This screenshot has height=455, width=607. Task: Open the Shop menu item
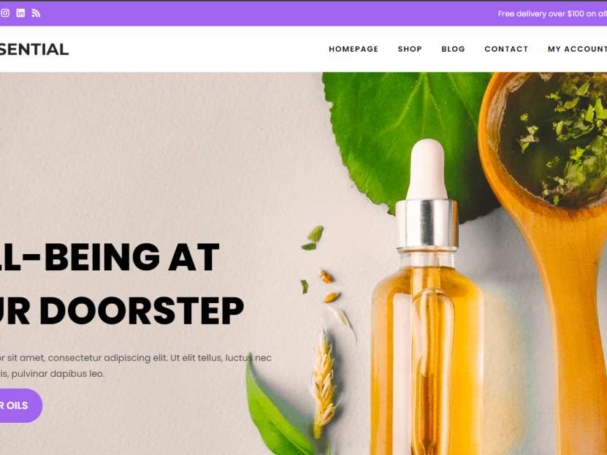tap(410, 49)
